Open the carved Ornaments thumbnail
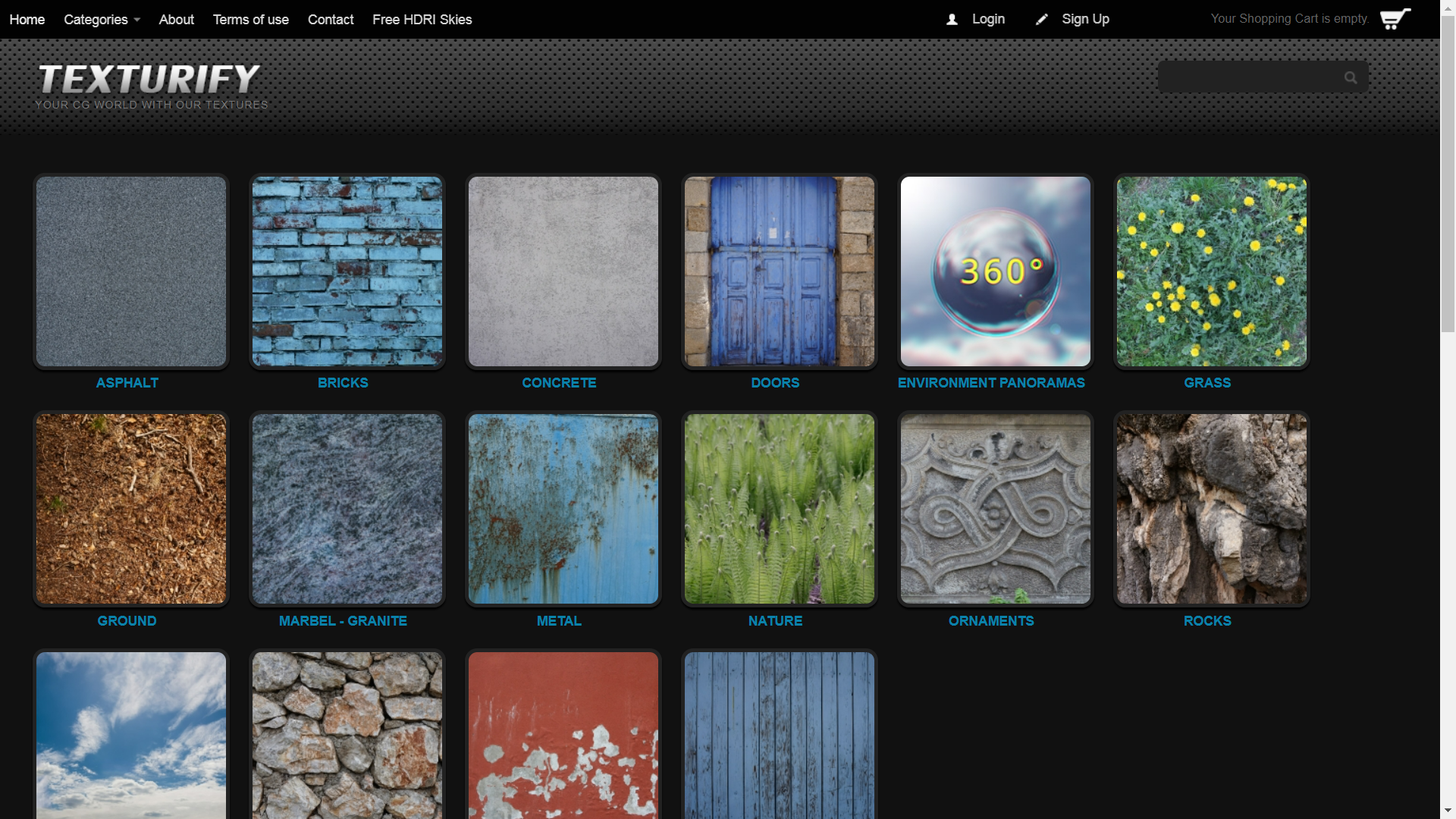Viewport: 1456px width, 819px height. pyautogui.click(x=996, y=509)
